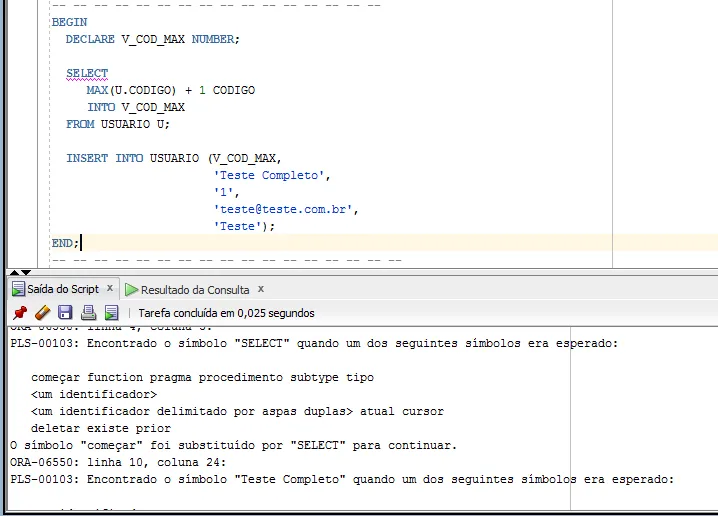This screenshot has height=516, width=718.
Task: Click the green script icon after the printer
Action: pos(111,313)
